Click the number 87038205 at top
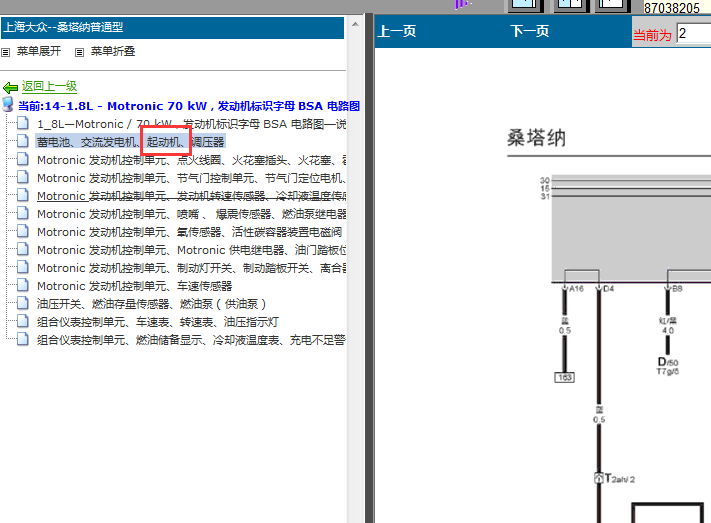 coord(672,8)
